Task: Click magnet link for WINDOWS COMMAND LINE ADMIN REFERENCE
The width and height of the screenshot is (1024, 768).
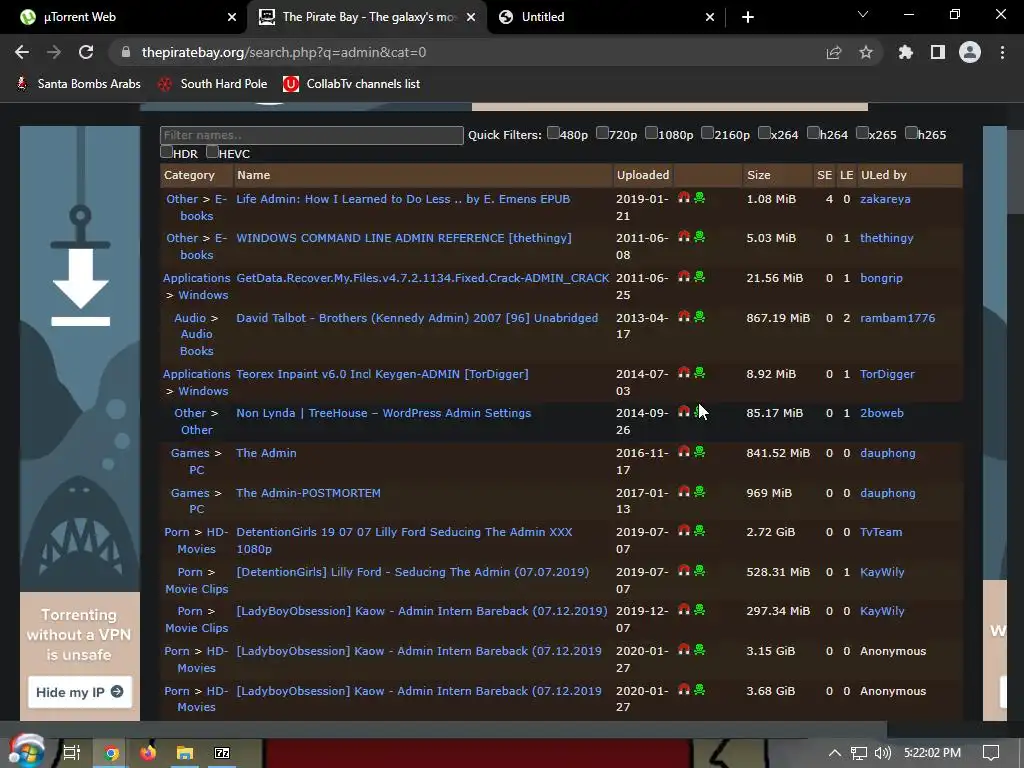Action: click(x=684, y=236)
